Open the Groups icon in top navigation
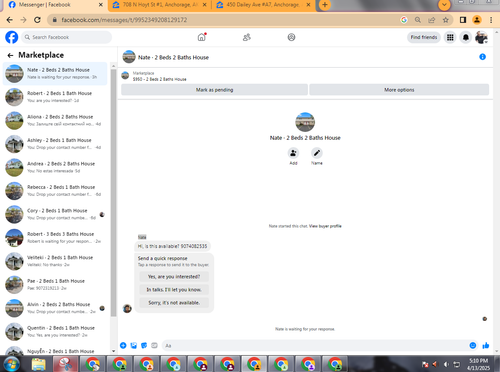This screenshot has width=500, height=372. (291, 37)
